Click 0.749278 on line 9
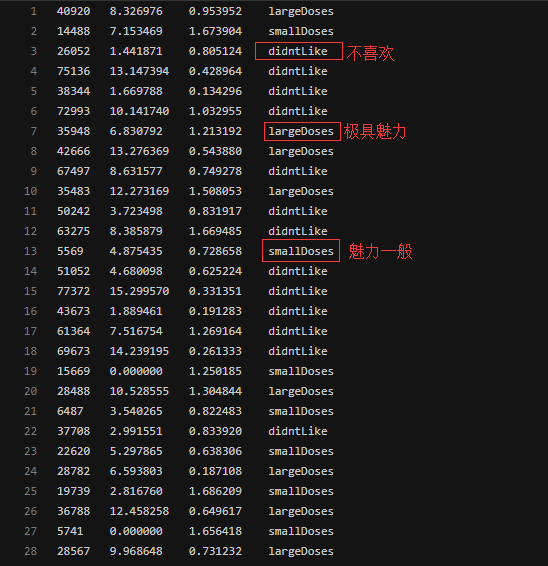This screenshot has height=566, width=548. click(x=215, y=171)
